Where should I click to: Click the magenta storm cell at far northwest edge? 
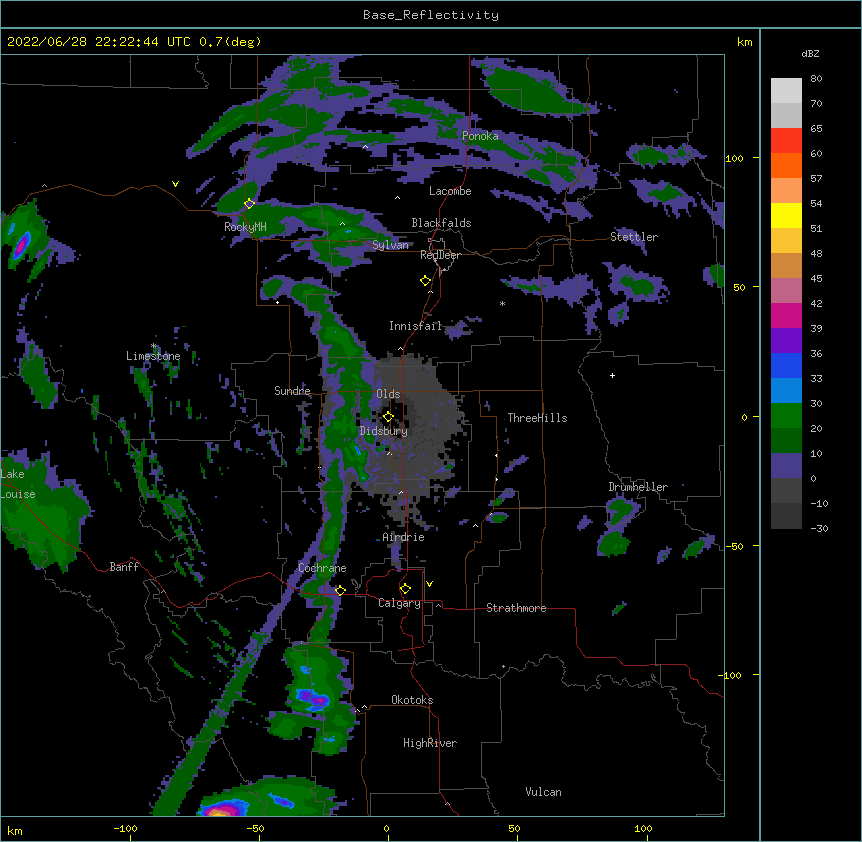click(x=21, y=246)
